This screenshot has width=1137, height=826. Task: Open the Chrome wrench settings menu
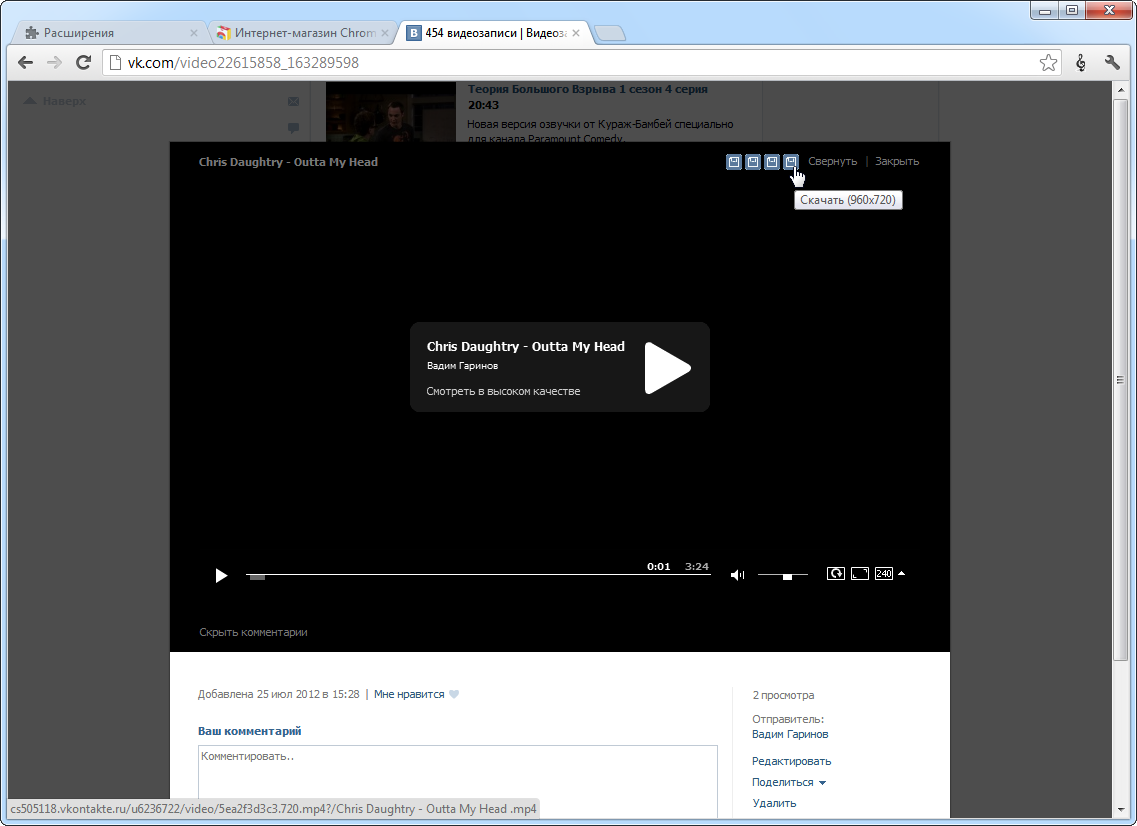tap(1112, 63)
